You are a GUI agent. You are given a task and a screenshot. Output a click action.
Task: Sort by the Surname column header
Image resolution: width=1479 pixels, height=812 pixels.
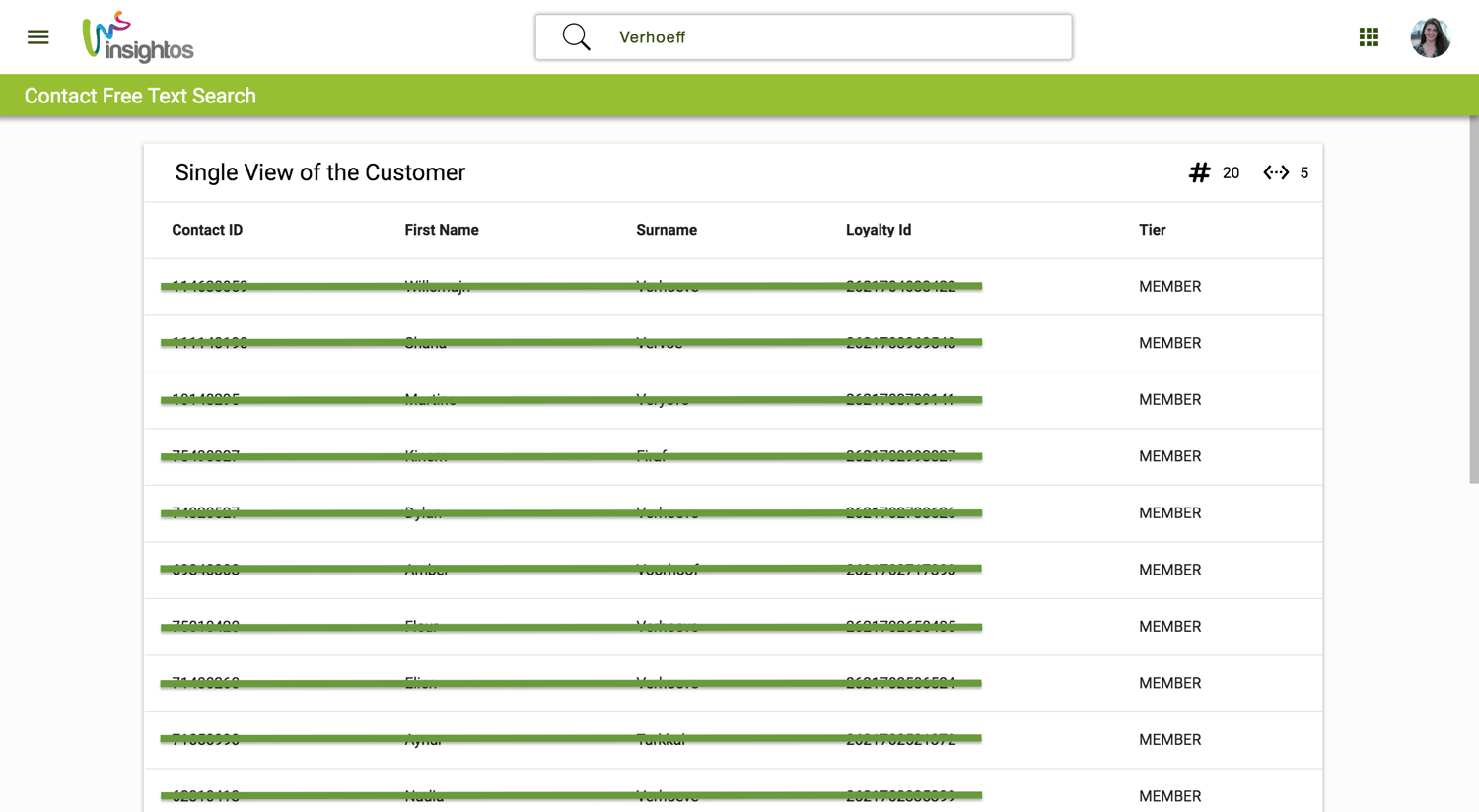pyautogui.click(x=667, y=230)
